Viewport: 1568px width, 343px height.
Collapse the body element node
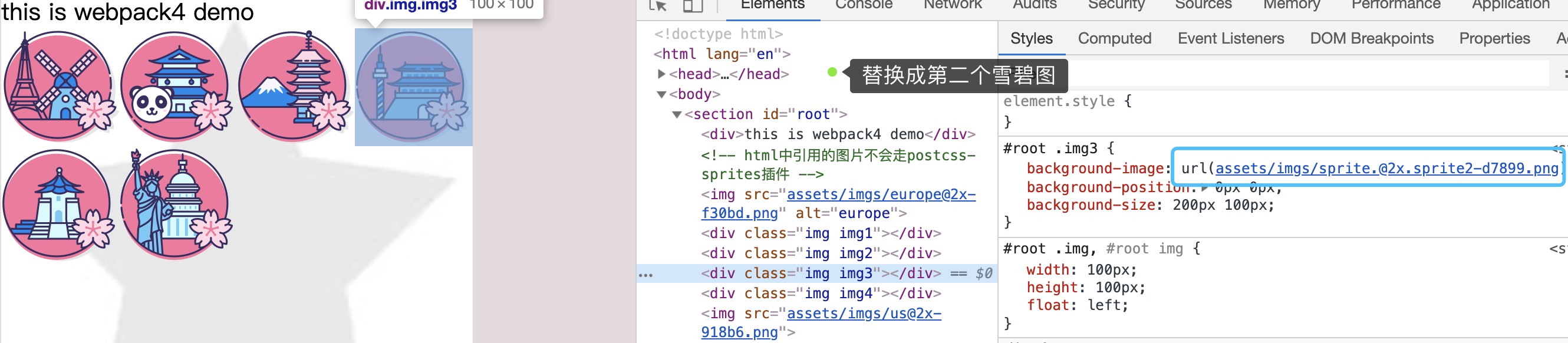[661, 94]
